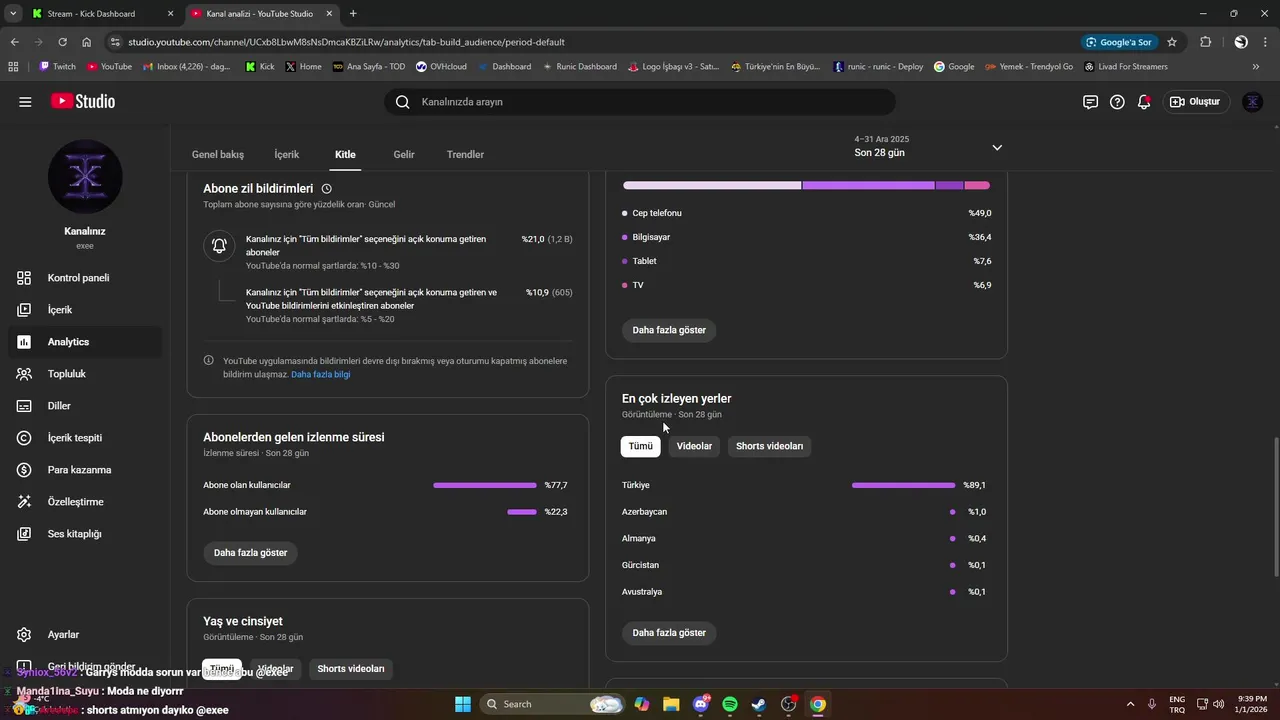This screenshot has width=1280, height=720.
Task: Open Topluluk in the sidebar
Action: pos(85,374)
